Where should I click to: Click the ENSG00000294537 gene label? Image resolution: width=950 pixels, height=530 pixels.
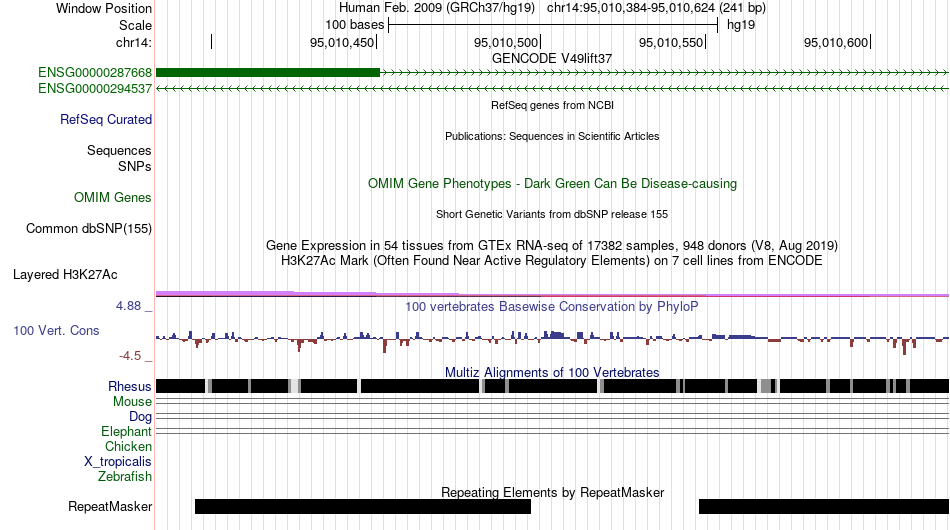pos(95,88)
